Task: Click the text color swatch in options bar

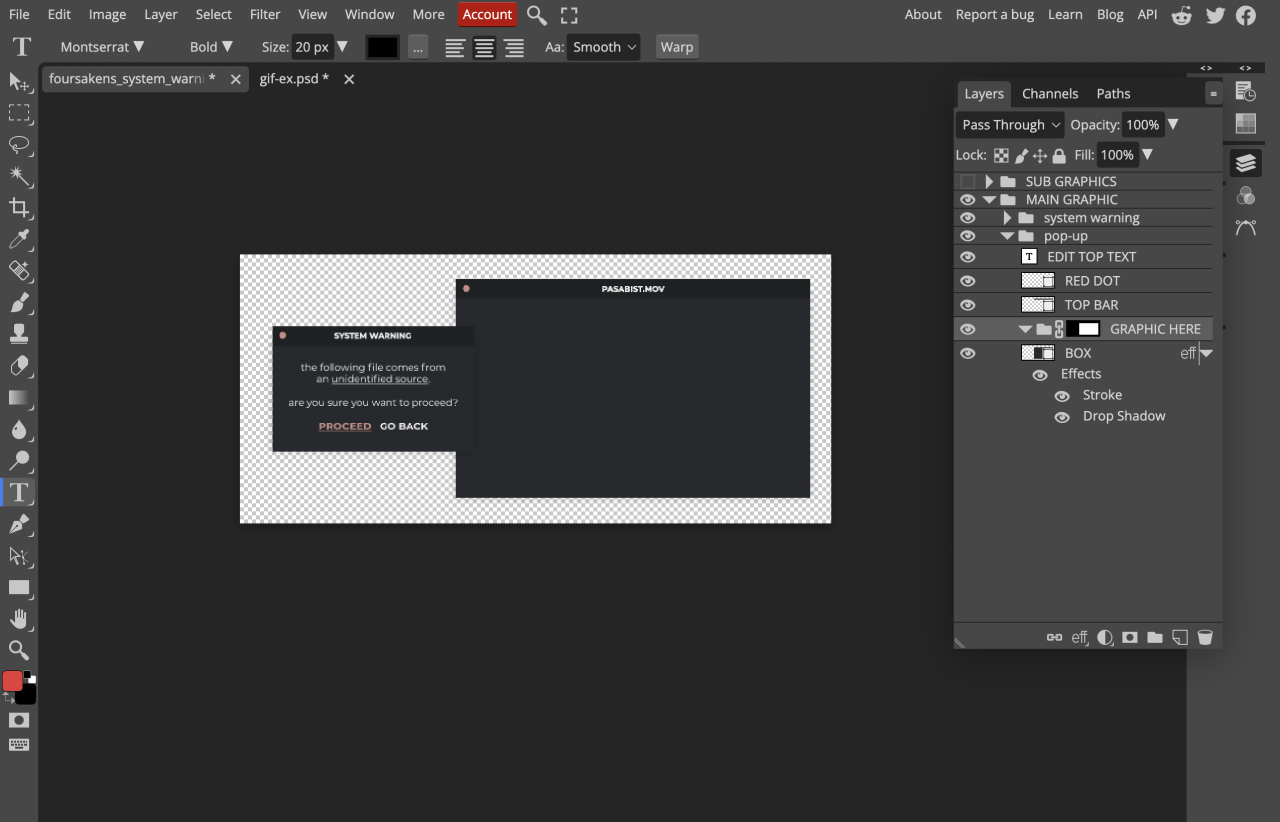Action: point(382,47)
